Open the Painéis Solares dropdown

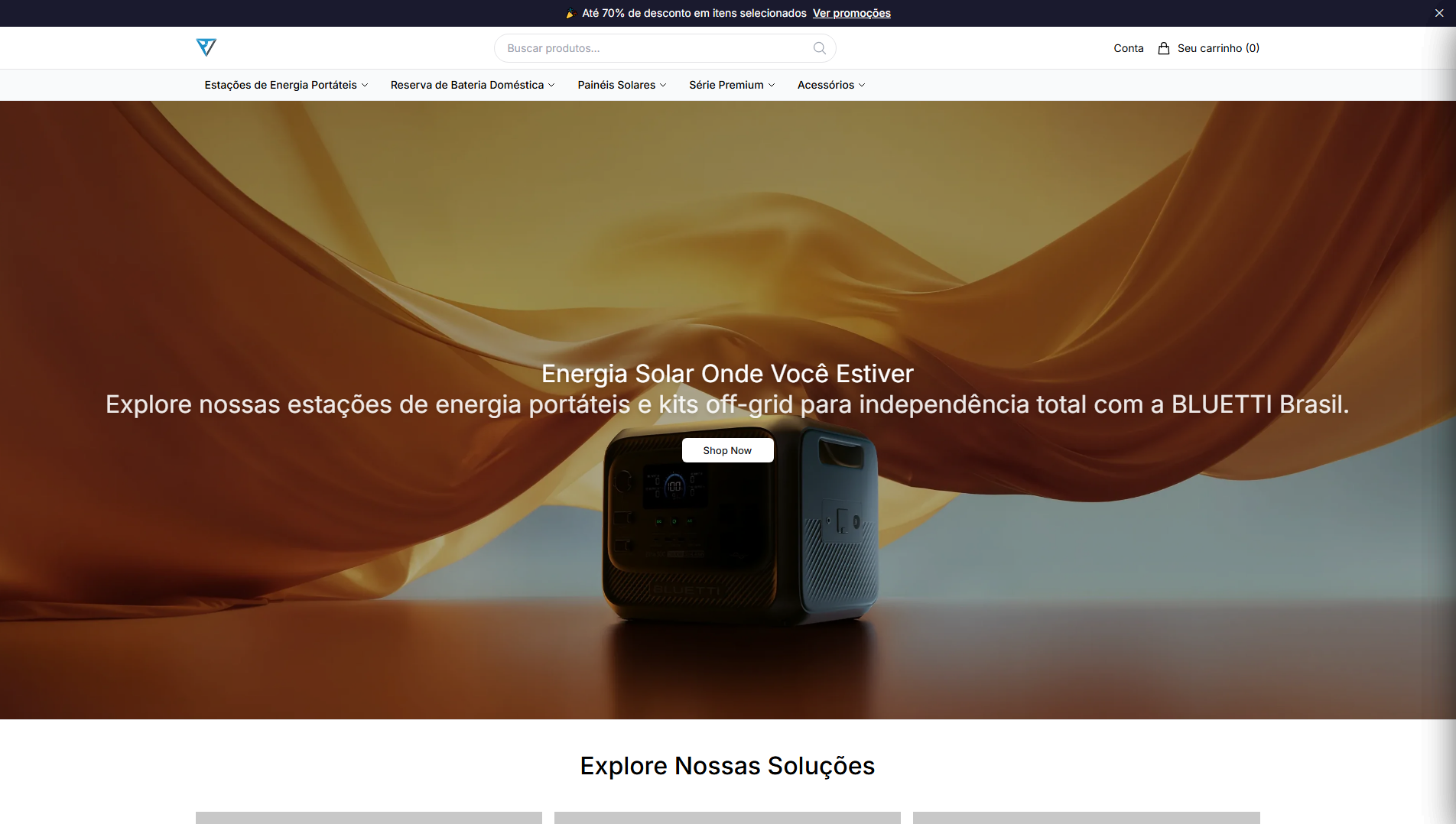tap(622, 85)
